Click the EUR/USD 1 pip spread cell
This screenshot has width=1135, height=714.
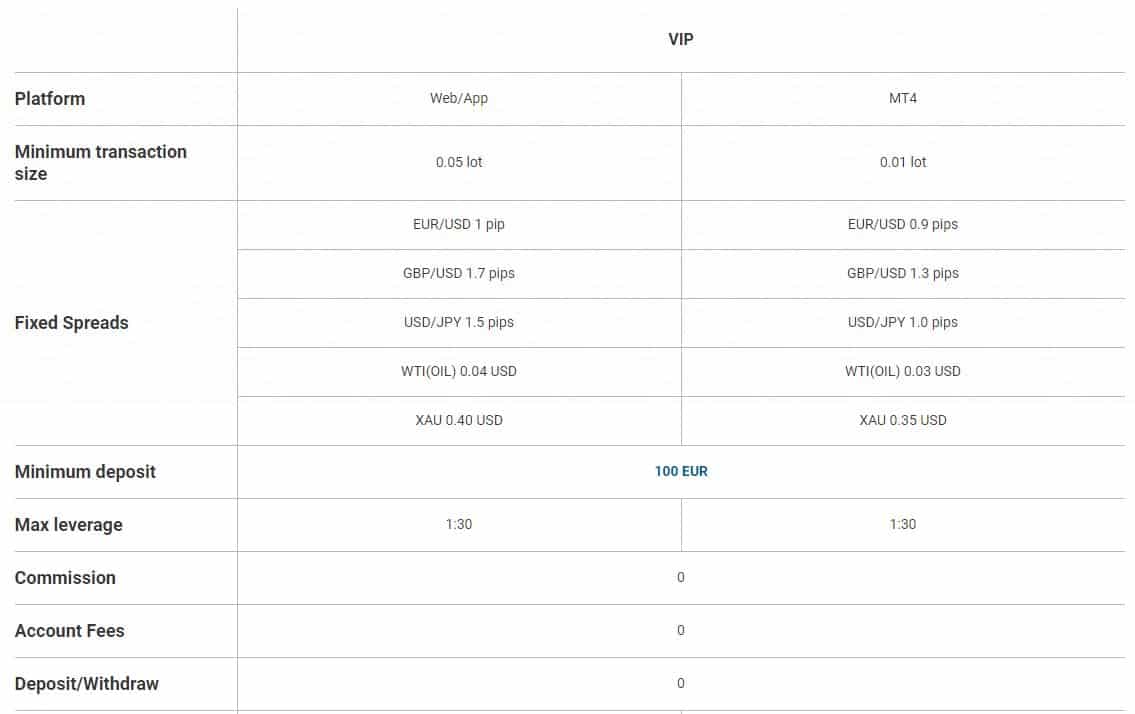[x=459, y=224]
